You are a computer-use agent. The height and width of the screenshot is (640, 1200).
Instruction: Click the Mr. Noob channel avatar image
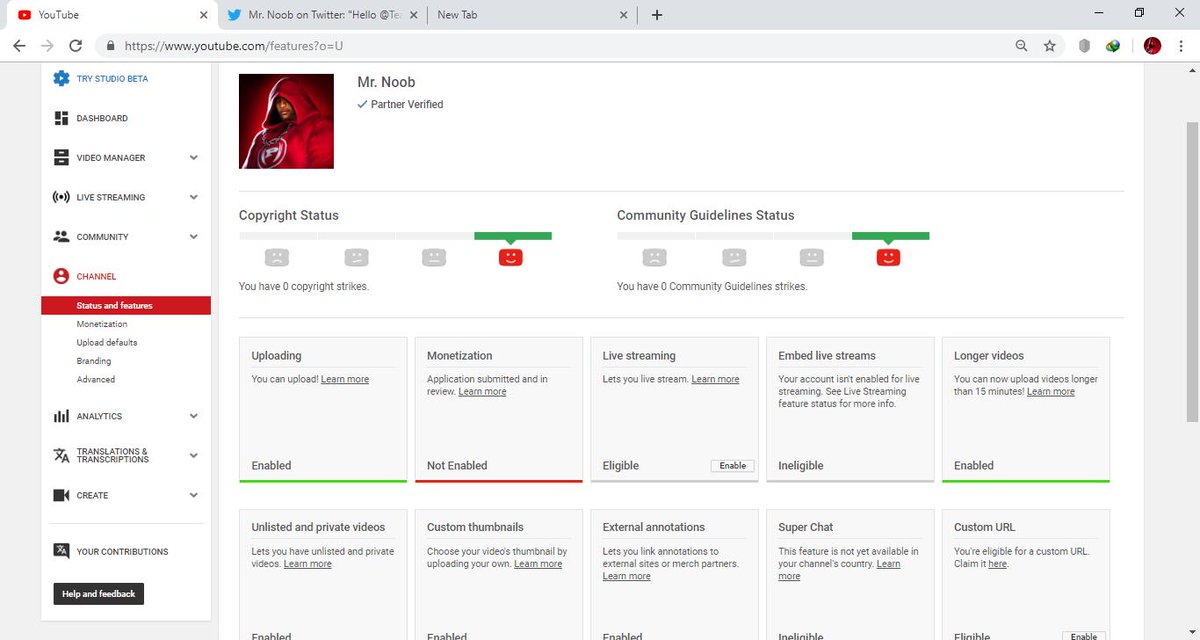[x=286, y=121]
